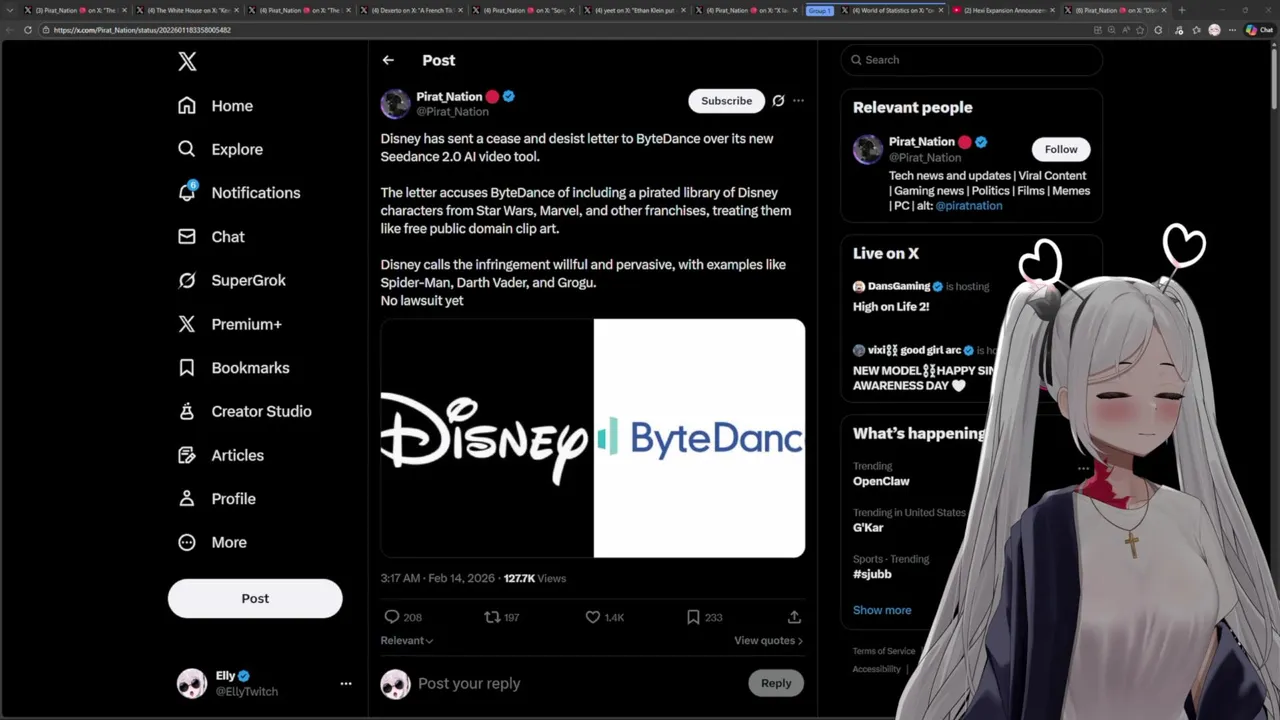
Task: Open Chat in the sidebar
Action: coord(211,237)
